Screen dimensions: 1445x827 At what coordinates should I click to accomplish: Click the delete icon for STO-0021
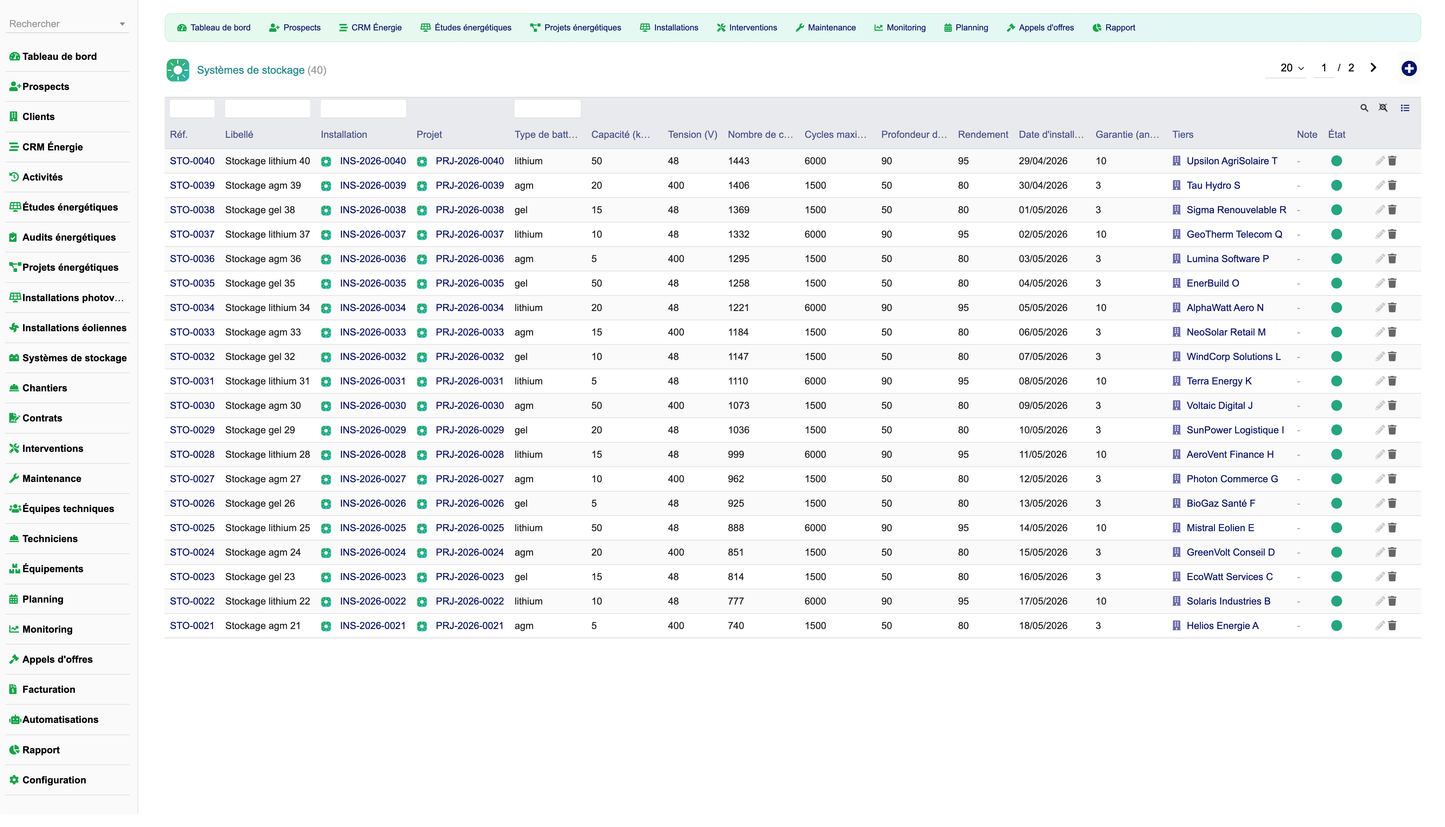coord(1392,625)
